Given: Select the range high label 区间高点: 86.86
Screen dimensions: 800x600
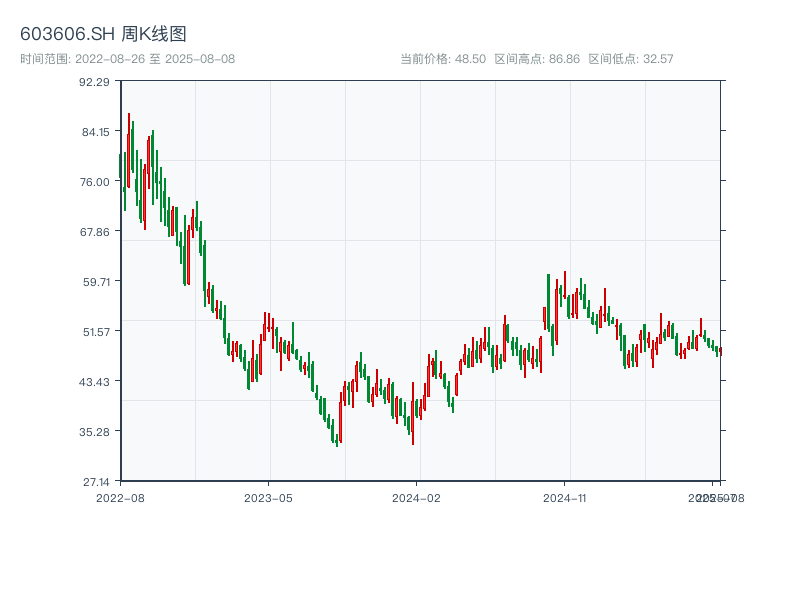Looking at the screenshot, I should tap(537, 59).
